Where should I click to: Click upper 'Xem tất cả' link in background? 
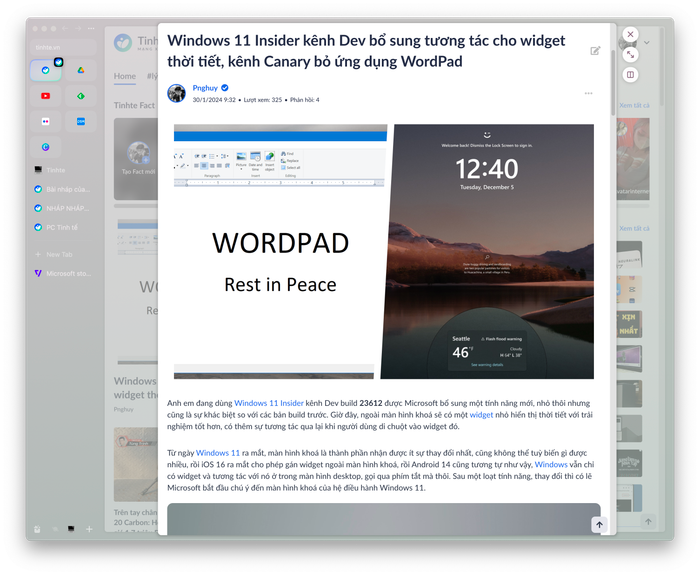634,105
